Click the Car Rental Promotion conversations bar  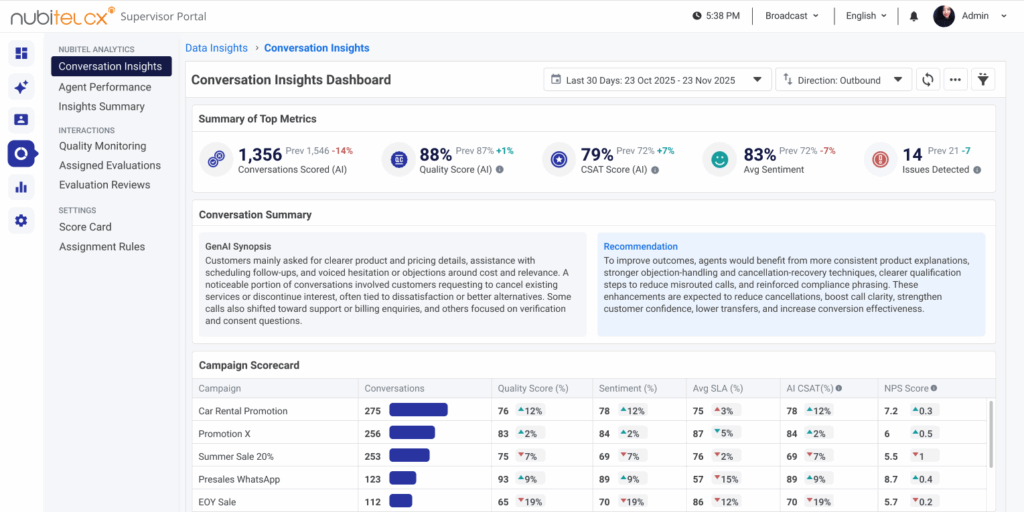tap(419, 409)
